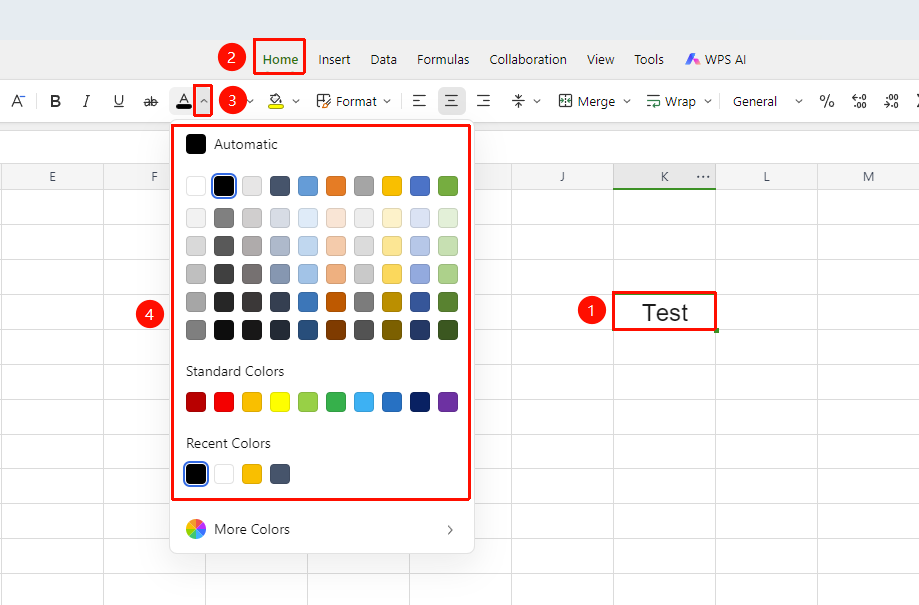
Task: Open the Format dropdown
Action: [x=353, y=101]
